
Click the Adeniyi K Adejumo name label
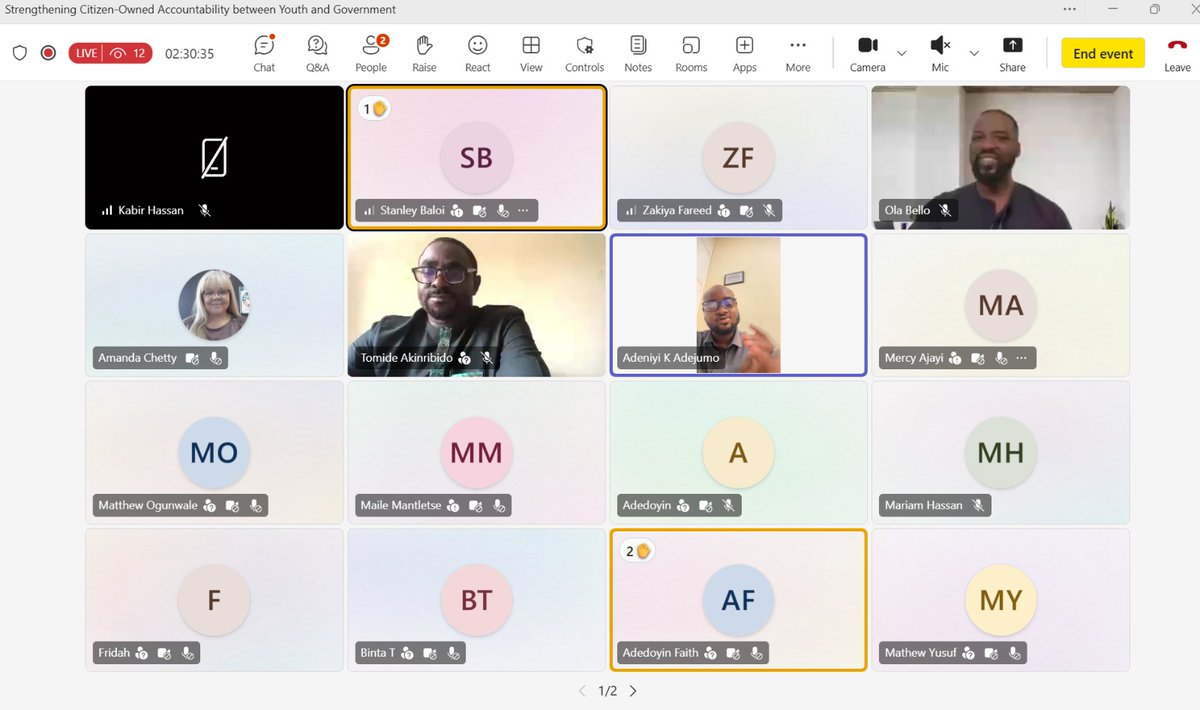[x=671, y=358]
